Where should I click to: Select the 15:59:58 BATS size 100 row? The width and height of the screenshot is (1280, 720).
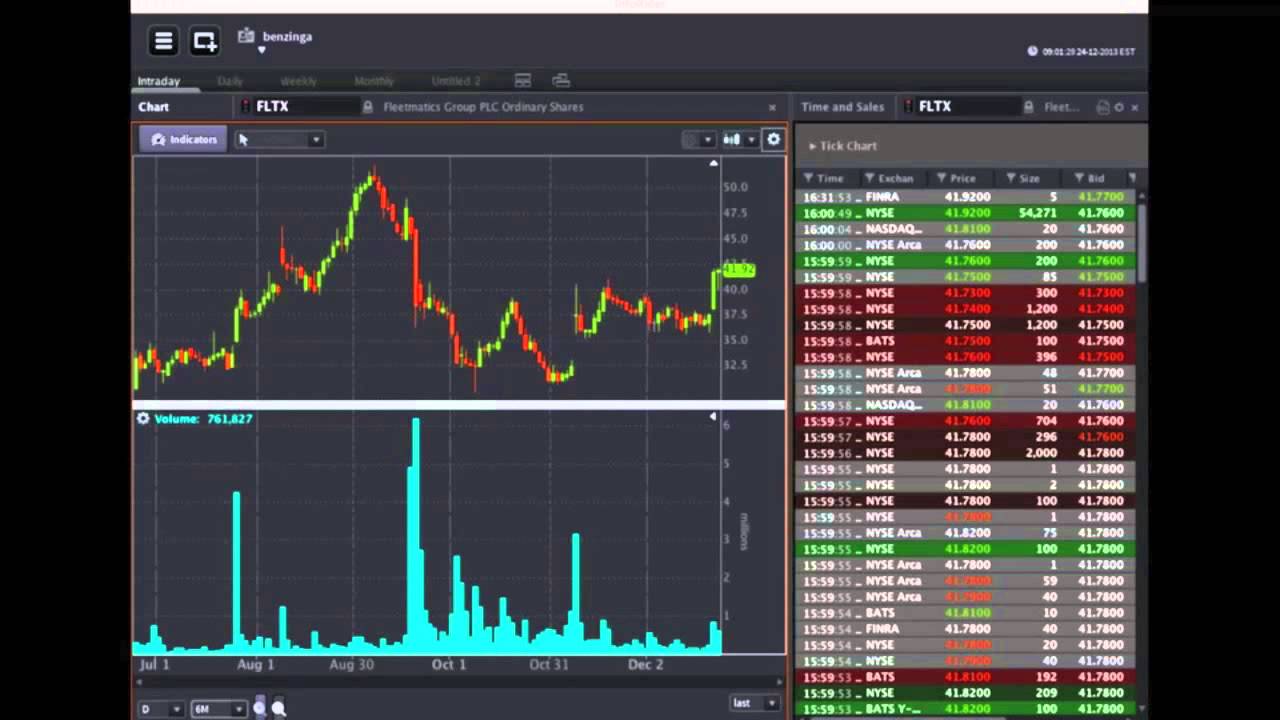(x=966, y=341)
